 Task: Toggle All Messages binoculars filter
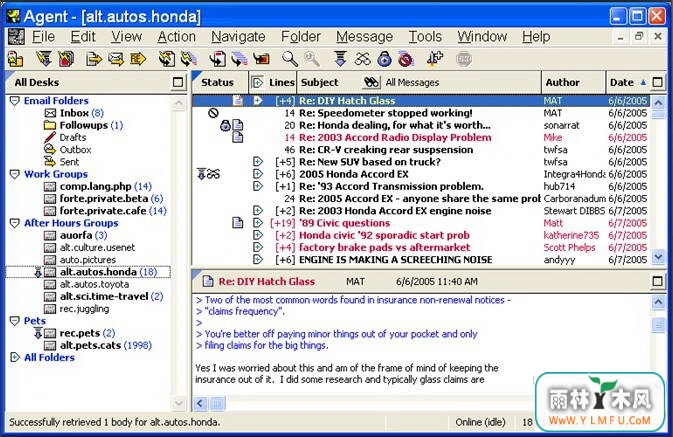pyautogui.click(x=371, y=82)
